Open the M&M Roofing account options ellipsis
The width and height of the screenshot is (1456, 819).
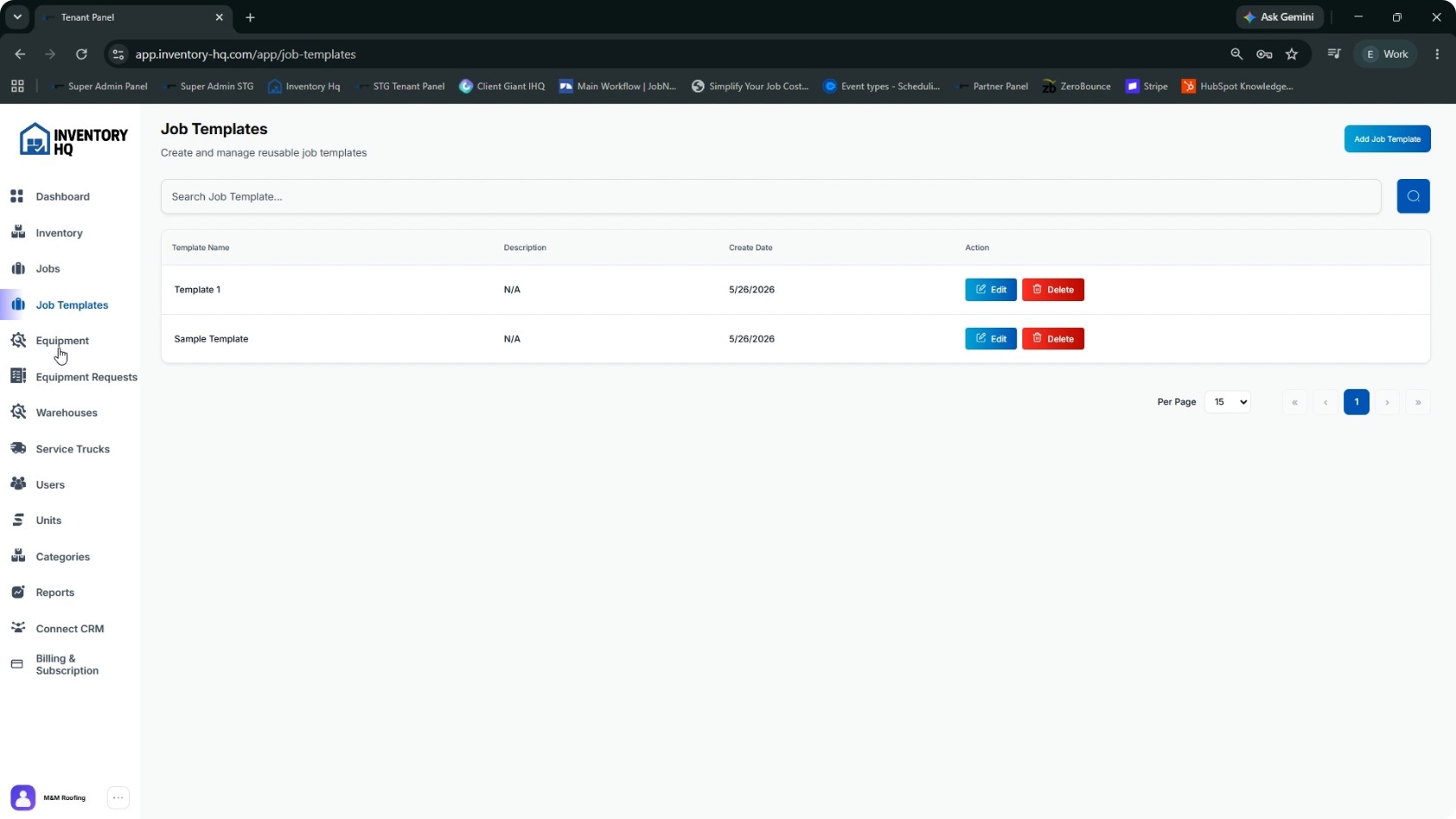(x=118, y=797)
